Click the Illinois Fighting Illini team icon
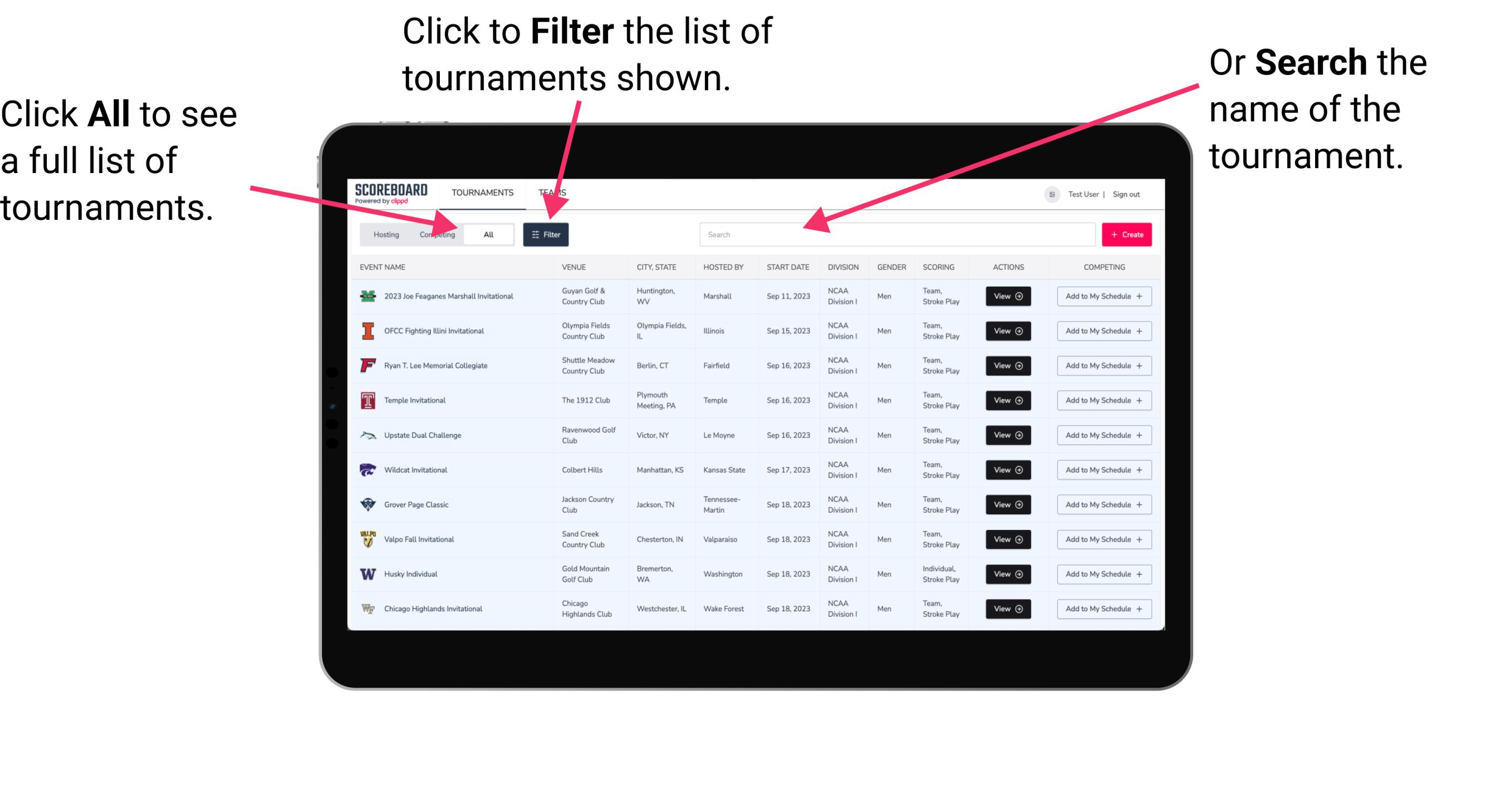Viewport: 1510px width, 812px height. click(x=366, y=332)
